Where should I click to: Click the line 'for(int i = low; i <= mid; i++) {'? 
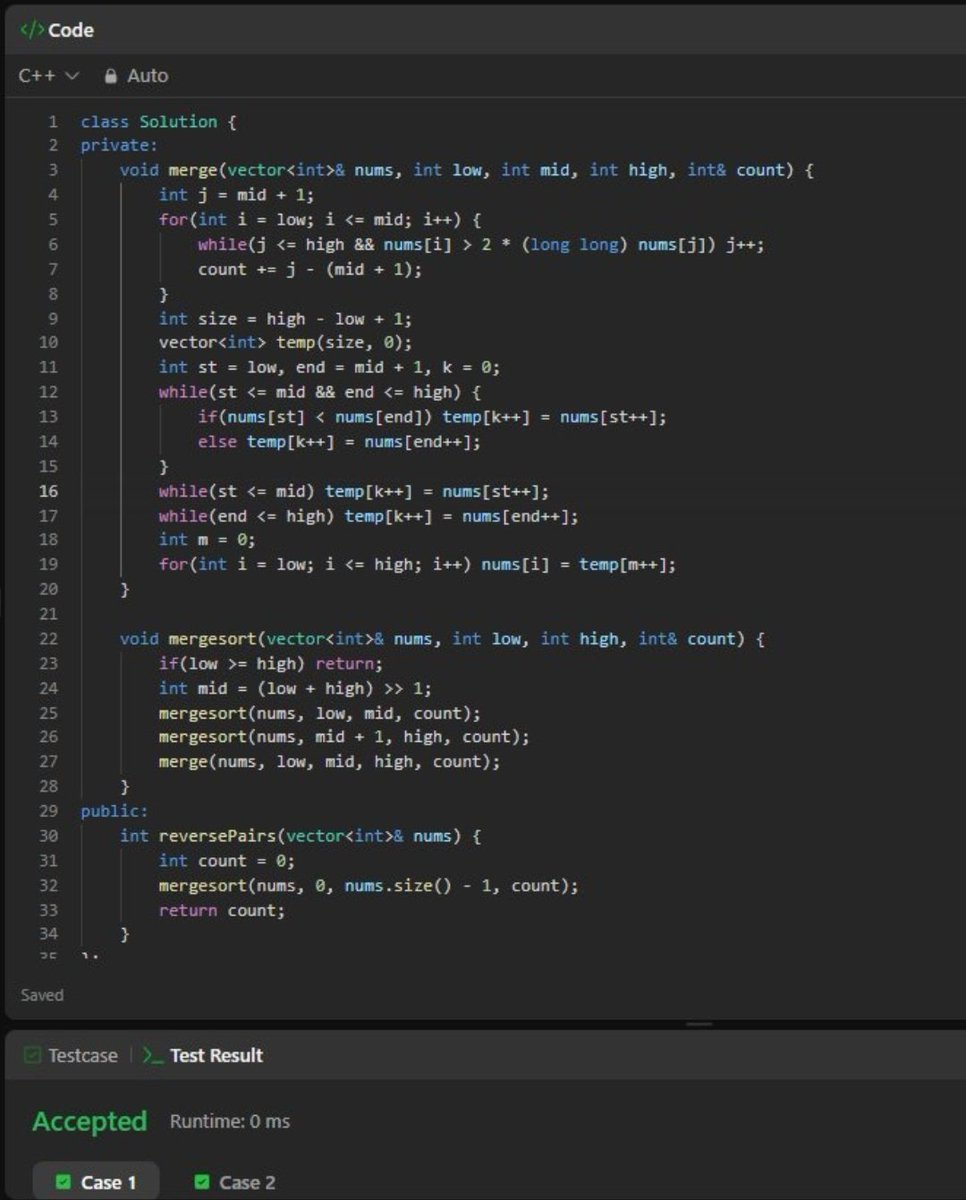click(320, 220)
